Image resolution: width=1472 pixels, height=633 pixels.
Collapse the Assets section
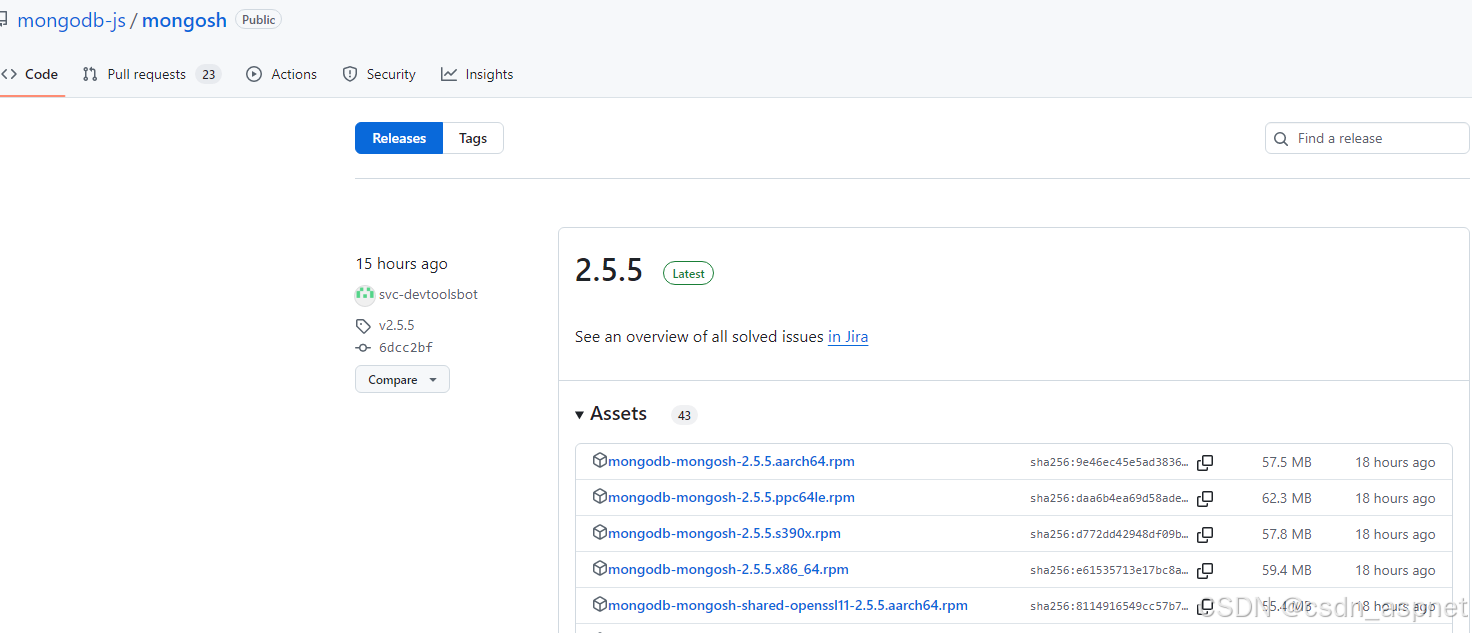point(611,413)
